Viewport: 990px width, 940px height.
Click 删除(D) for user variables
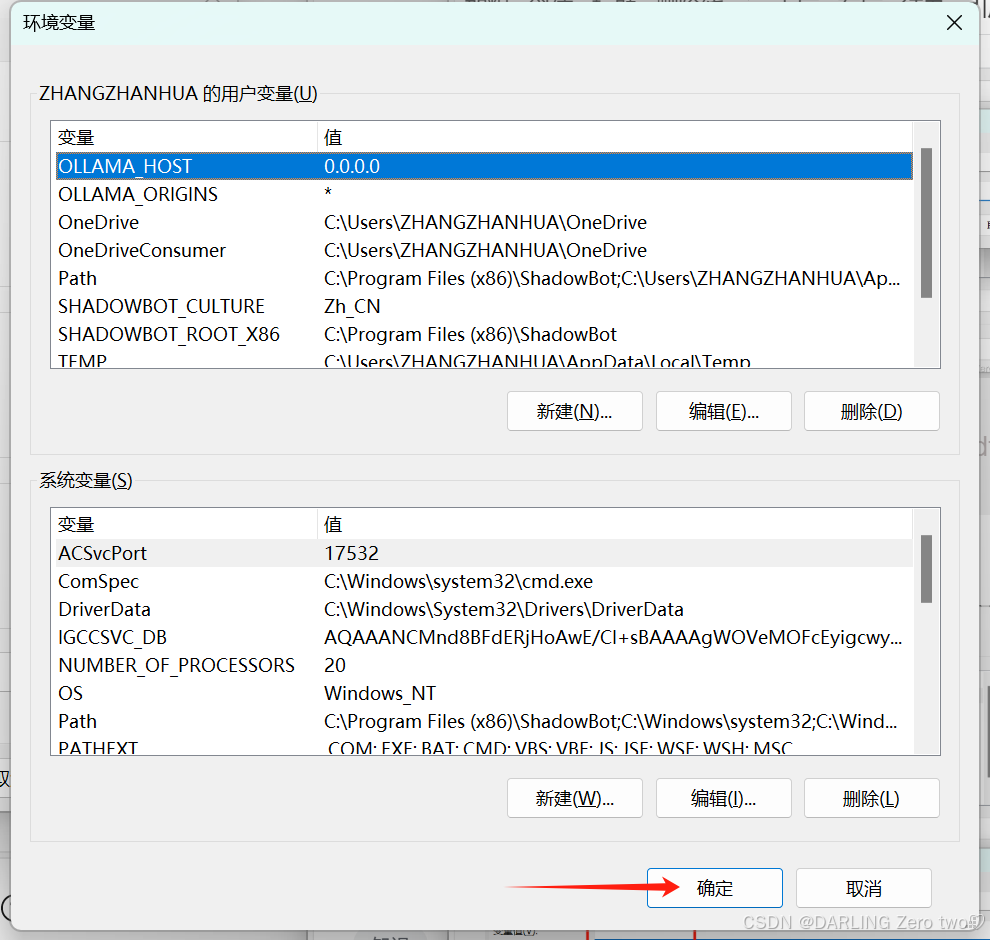(871, 411)
